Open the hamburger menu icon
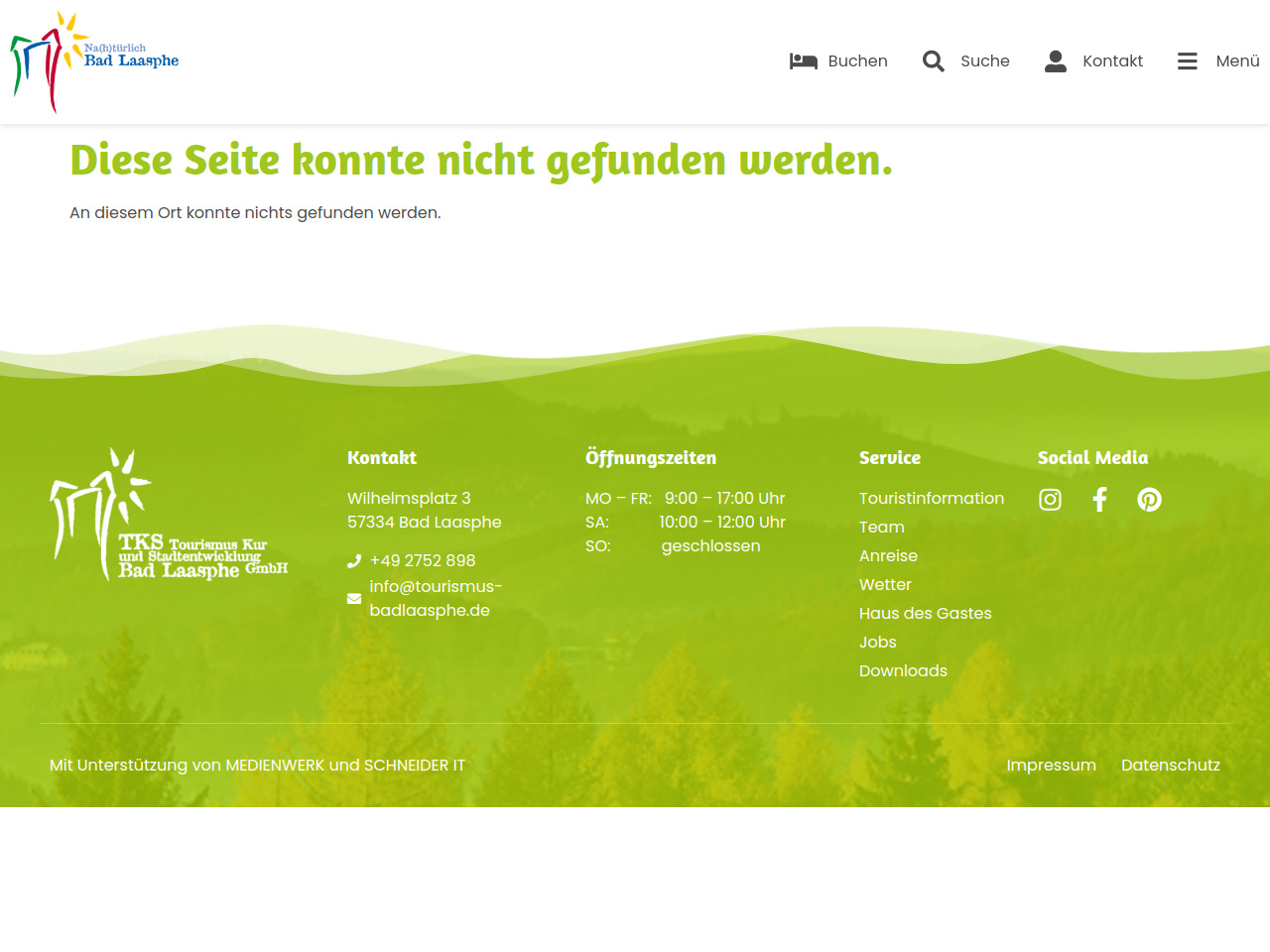The width and height of the screenshot is (1270, 952). (x=1187, y=61)
